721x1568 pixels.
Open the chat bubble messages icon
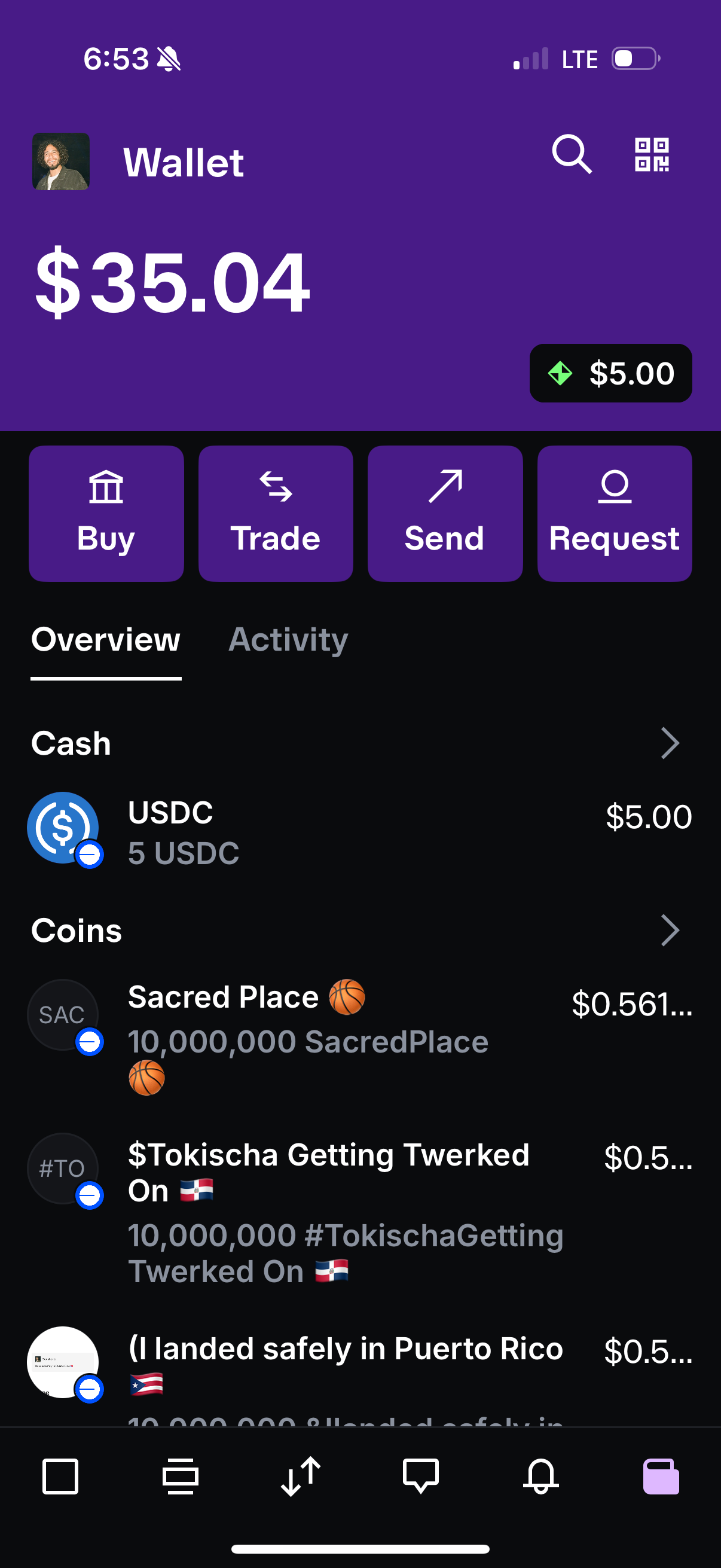(420, 1476)
